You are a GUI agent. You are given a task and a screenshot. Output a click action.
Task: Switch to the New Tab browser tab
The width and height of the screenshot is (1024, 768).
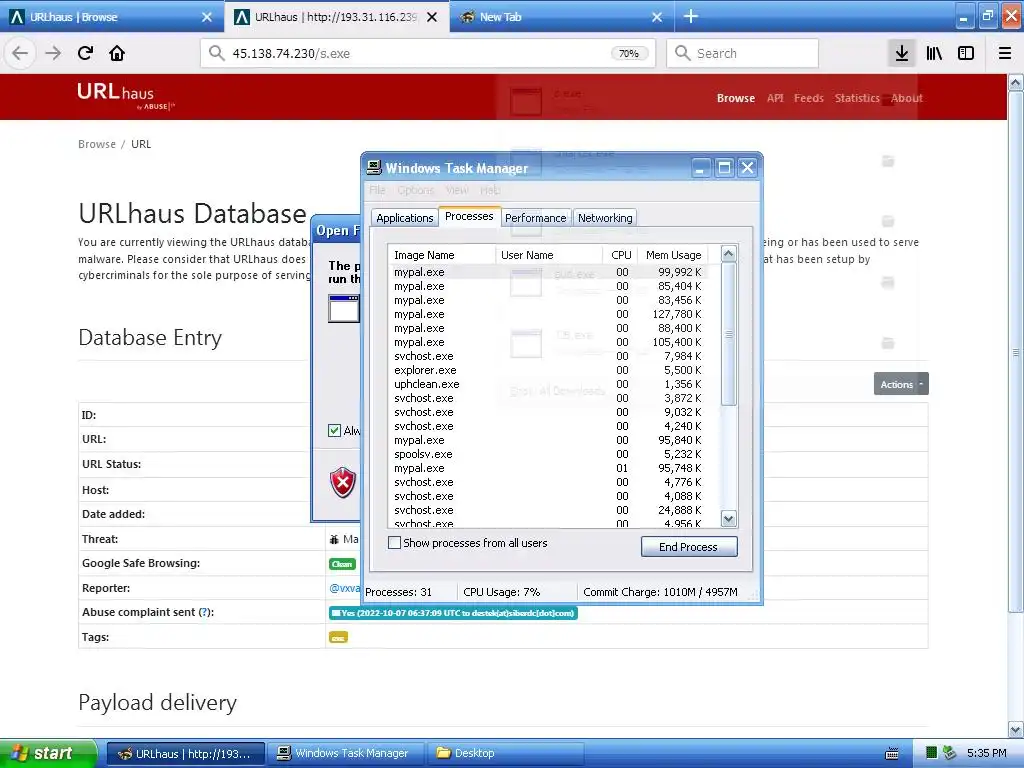[562, 17]
